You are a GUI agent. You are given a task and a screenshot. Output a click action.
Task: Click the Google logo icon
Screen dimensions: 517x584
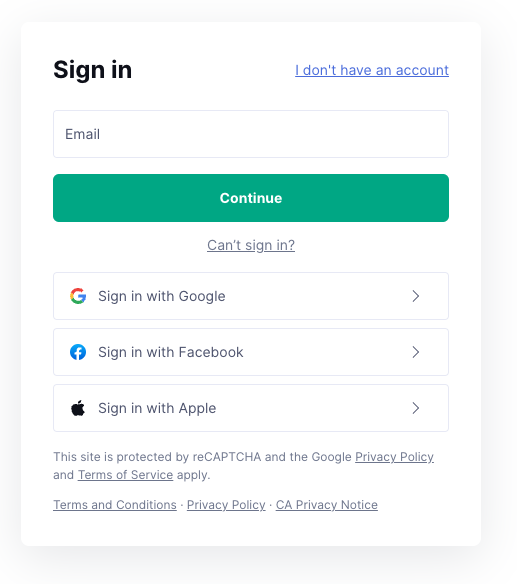[78, 296]
